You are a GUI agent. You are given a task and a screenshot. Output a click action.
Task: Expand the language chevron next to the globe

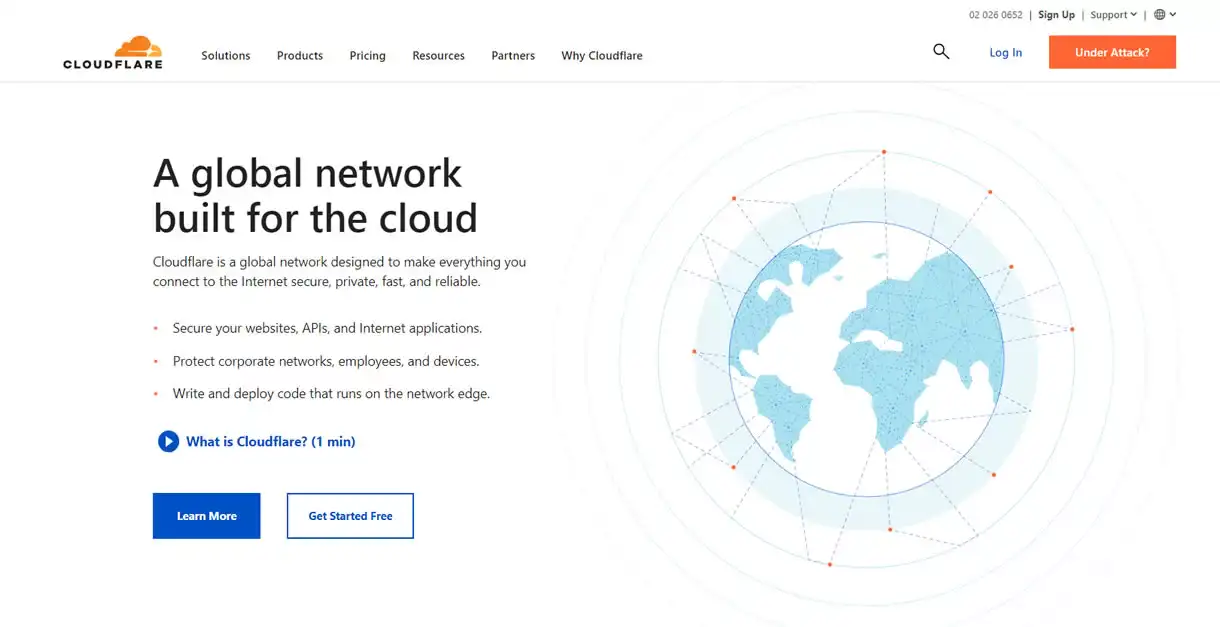click(x=1172, y=14)
